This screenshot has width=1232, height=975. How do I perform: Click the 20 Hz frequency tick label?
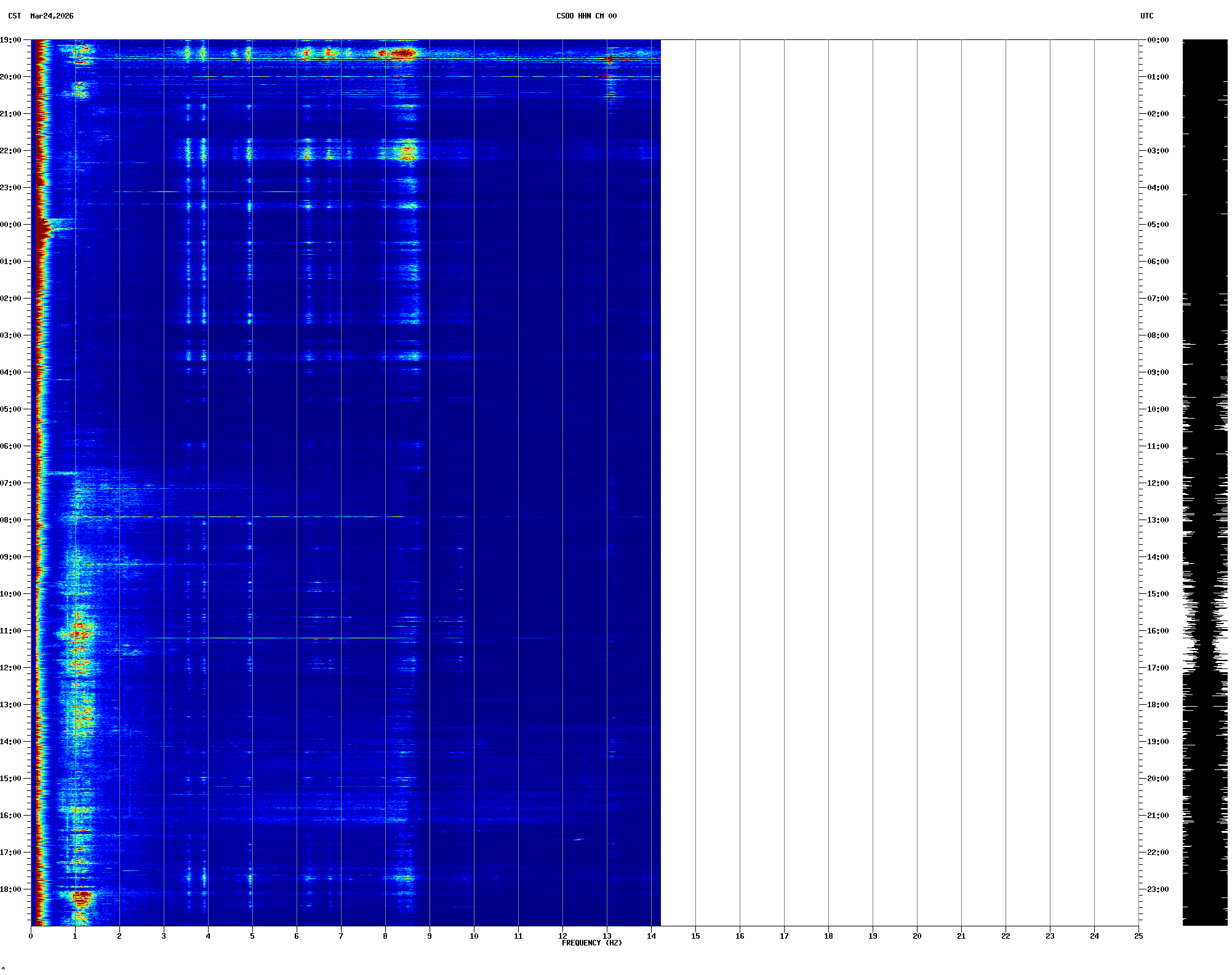pyautogui.click(x=917, y=936)
